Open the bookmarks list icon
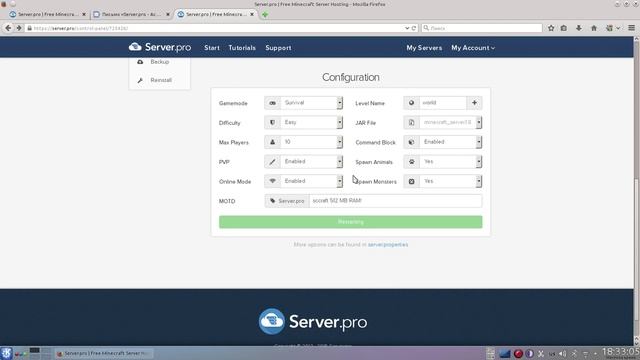 [x=564, y=28]
